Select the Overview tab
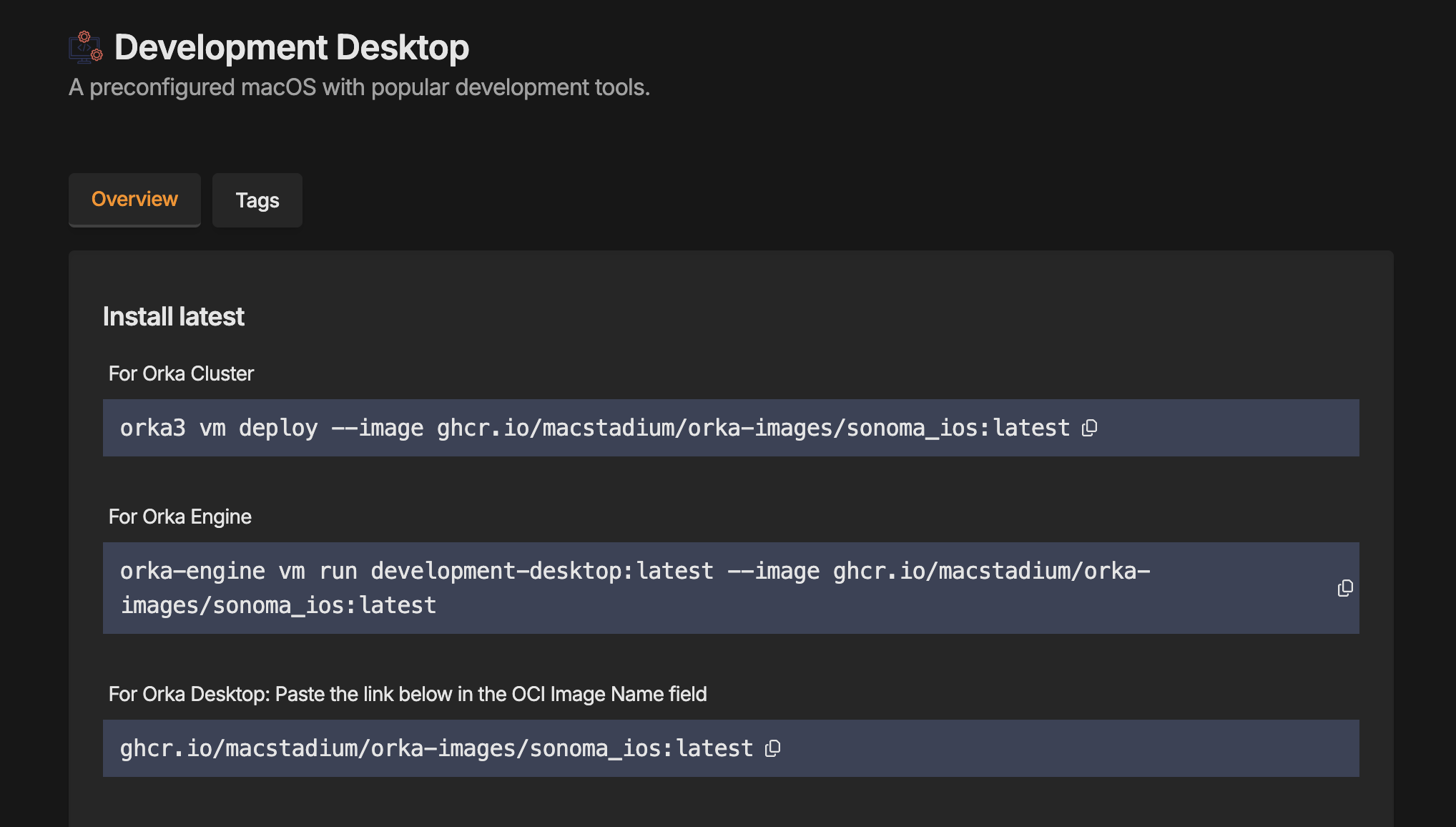This screenshot has height=827, width=1456. 134,200
